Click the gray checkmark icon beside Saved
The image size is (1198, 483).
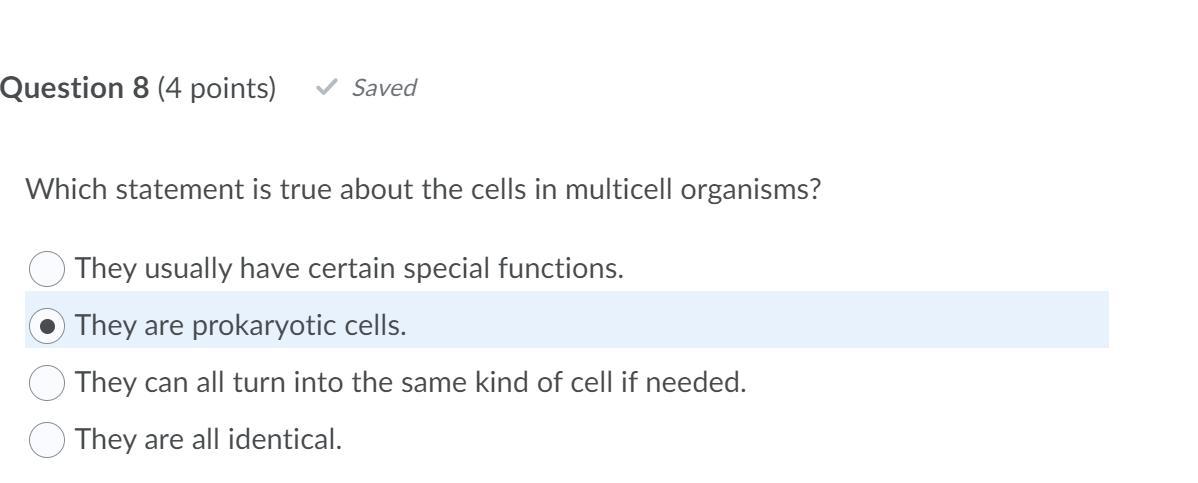pos(325,88)
